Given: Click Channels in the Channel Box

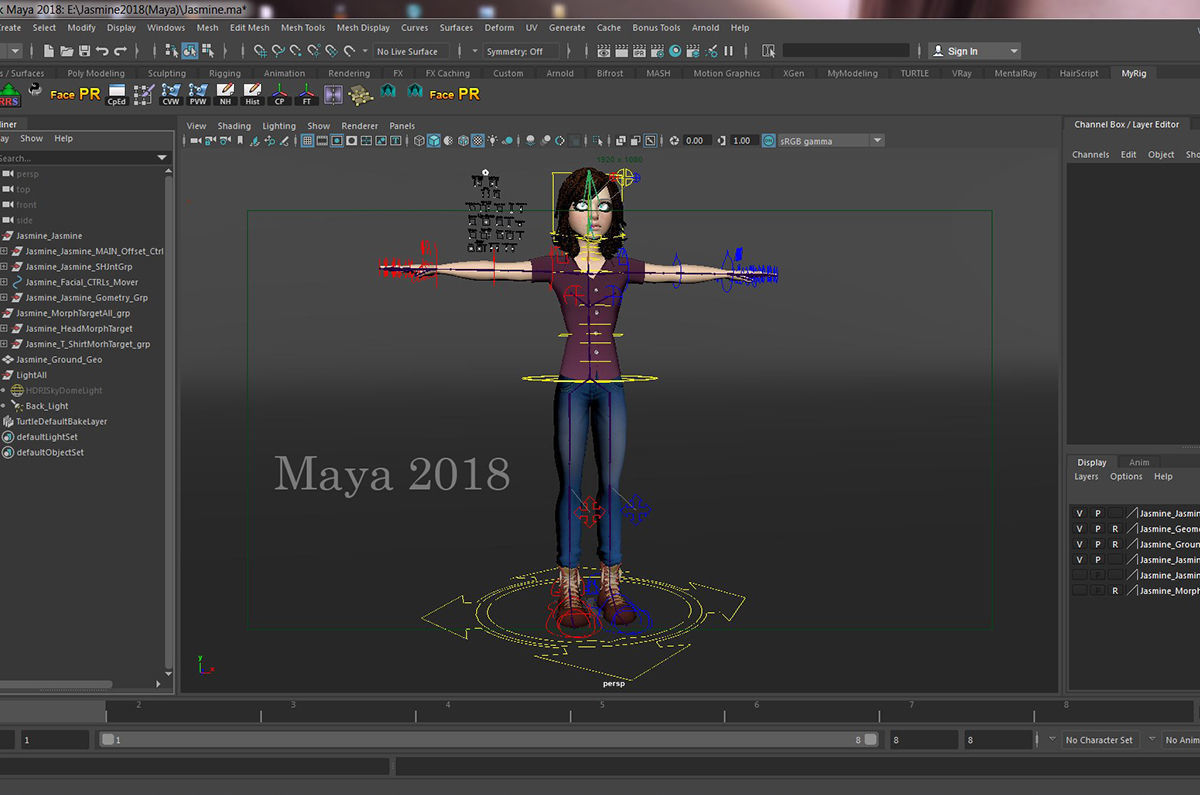Looking at the screenshot, I should point(1090,155).
